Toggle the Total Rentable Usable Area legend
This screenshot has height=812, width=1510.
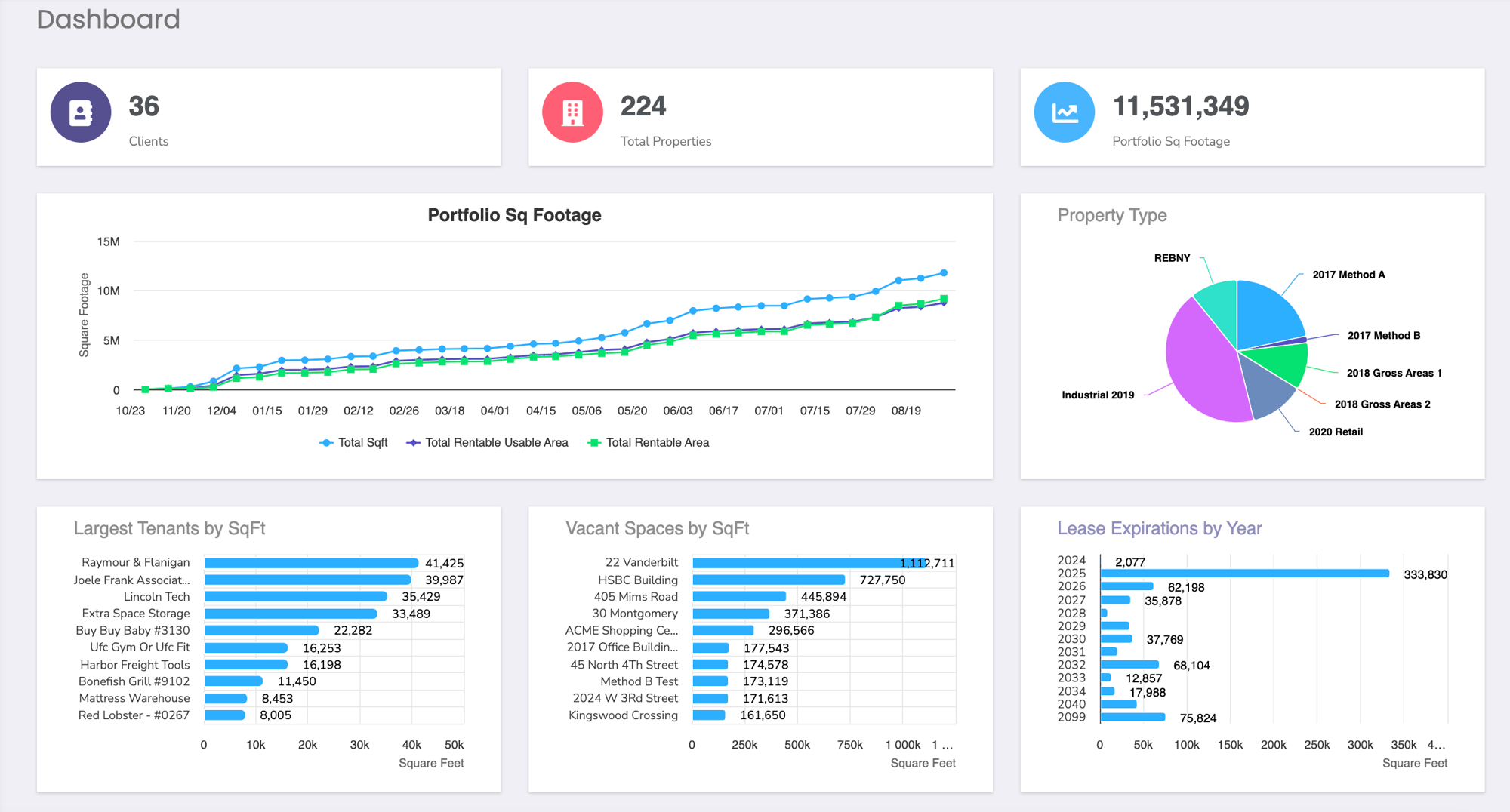(487, 443)
